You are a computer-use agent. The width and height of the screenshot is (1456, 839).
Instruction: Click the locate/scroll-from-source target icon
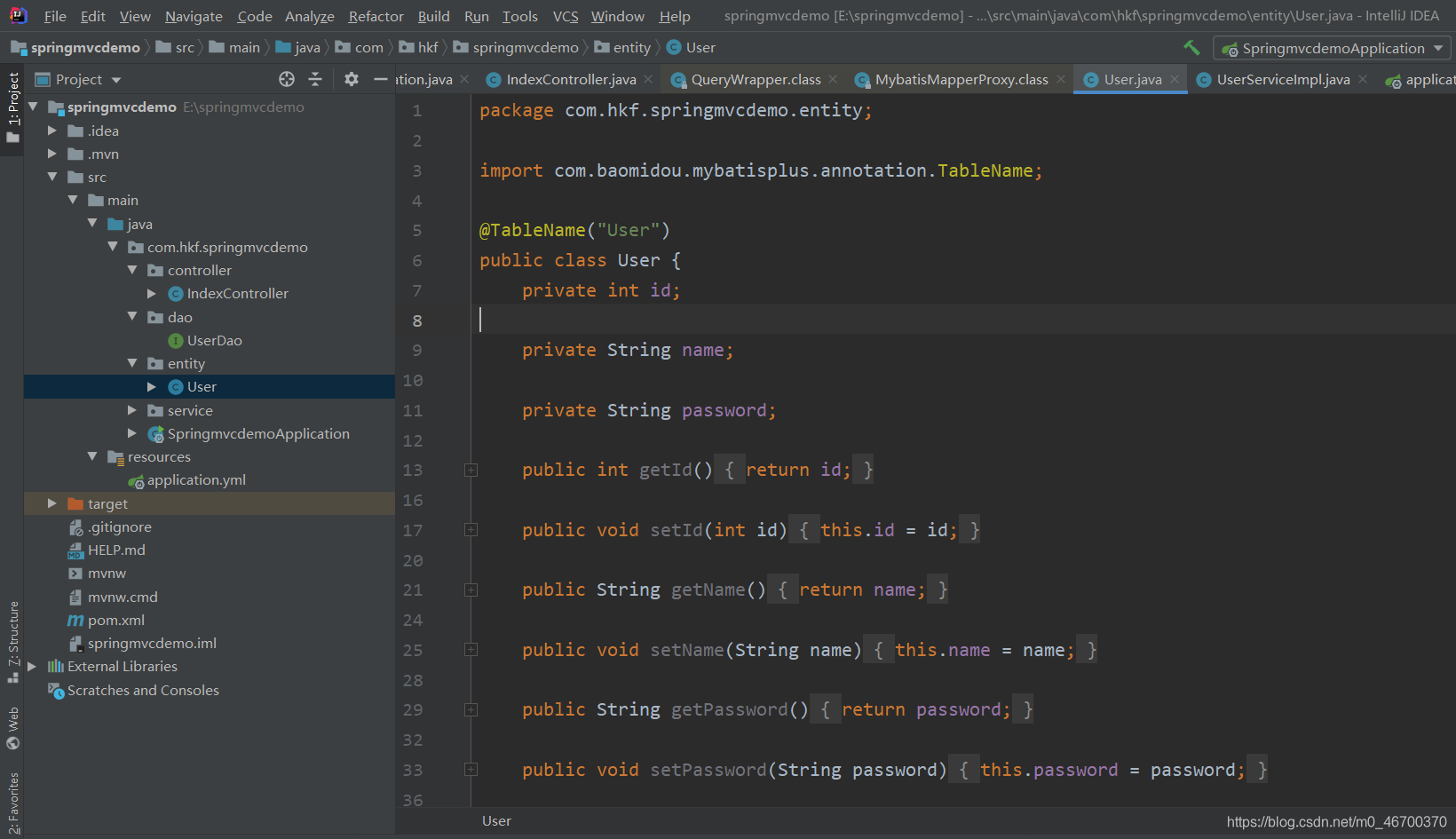click(x=287, y=79)
